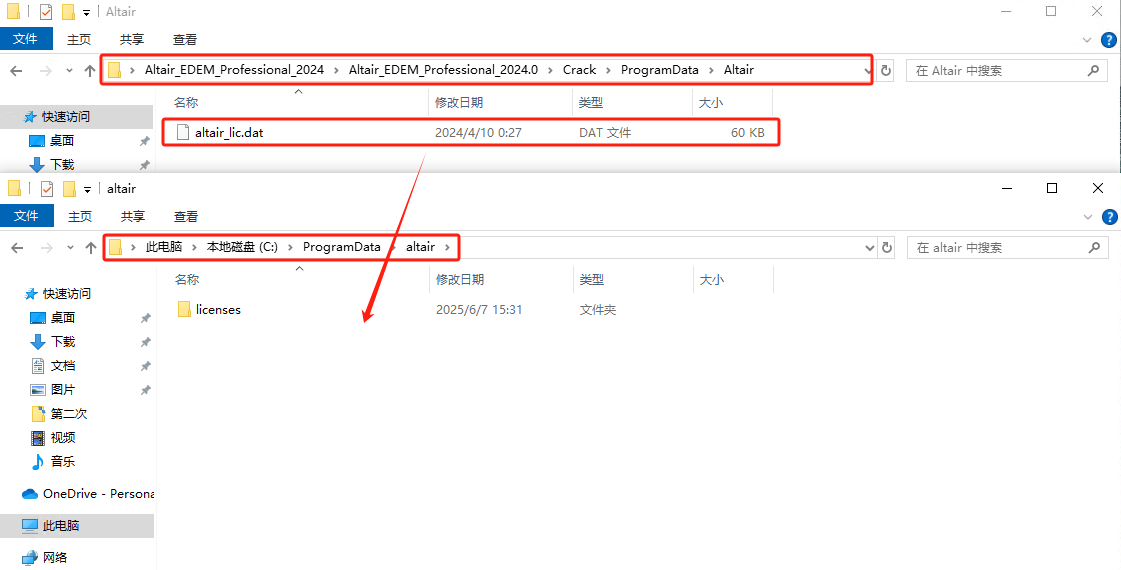1121x570 pixels.
Task: Go forward in lower altair window
Action: [46, 247]
